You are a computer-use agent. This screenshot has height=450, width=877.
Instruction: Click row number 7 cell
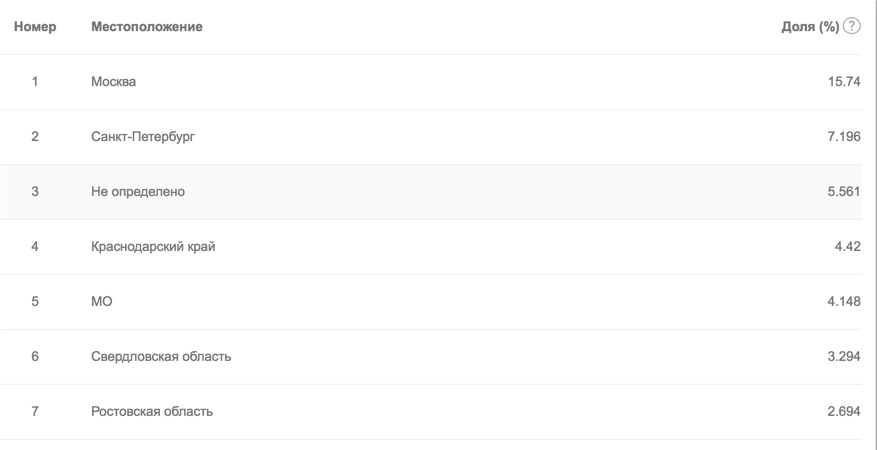(x=35, y=411)
